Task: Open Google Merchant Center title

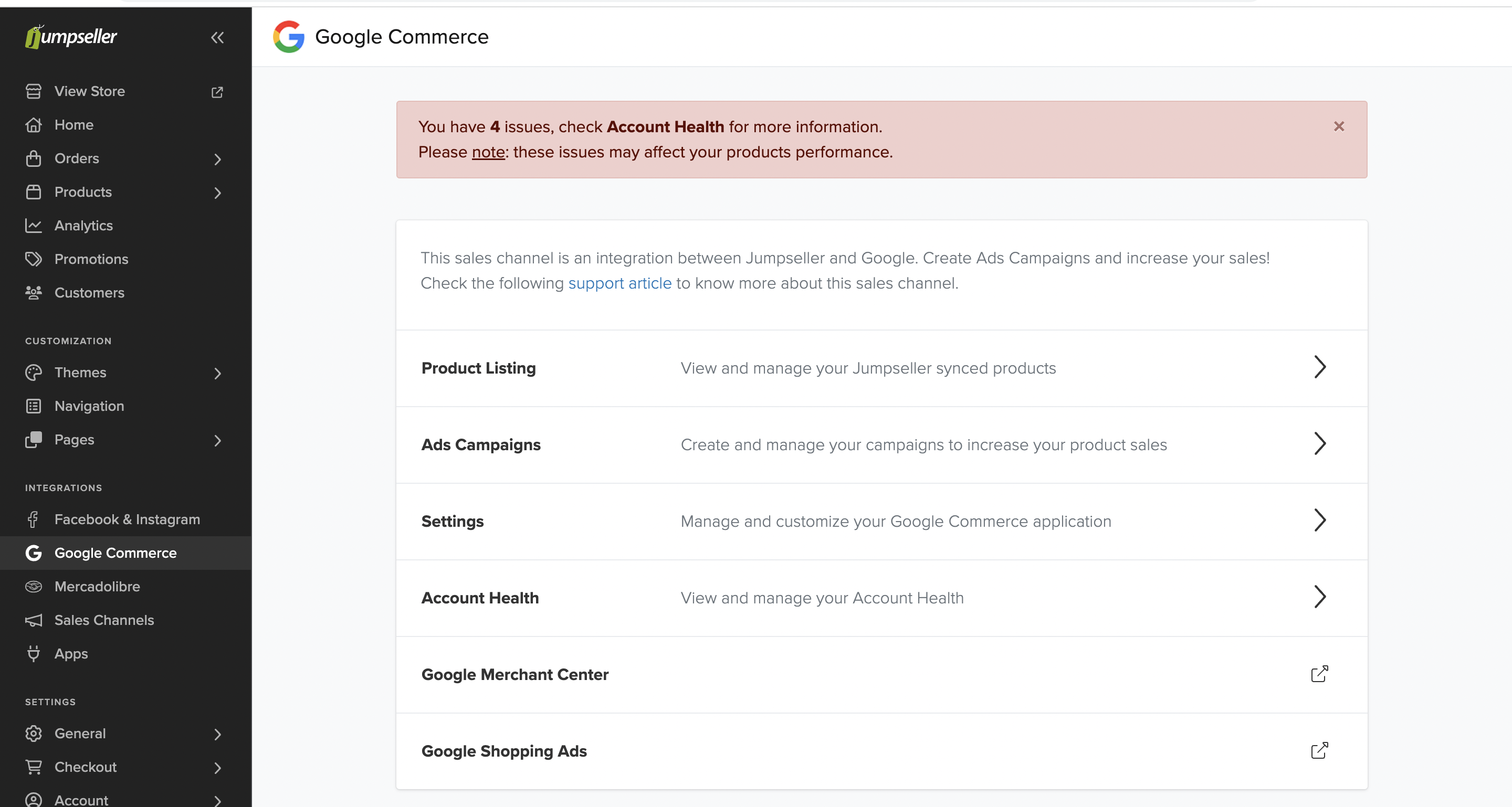Action: coord(514,675)
